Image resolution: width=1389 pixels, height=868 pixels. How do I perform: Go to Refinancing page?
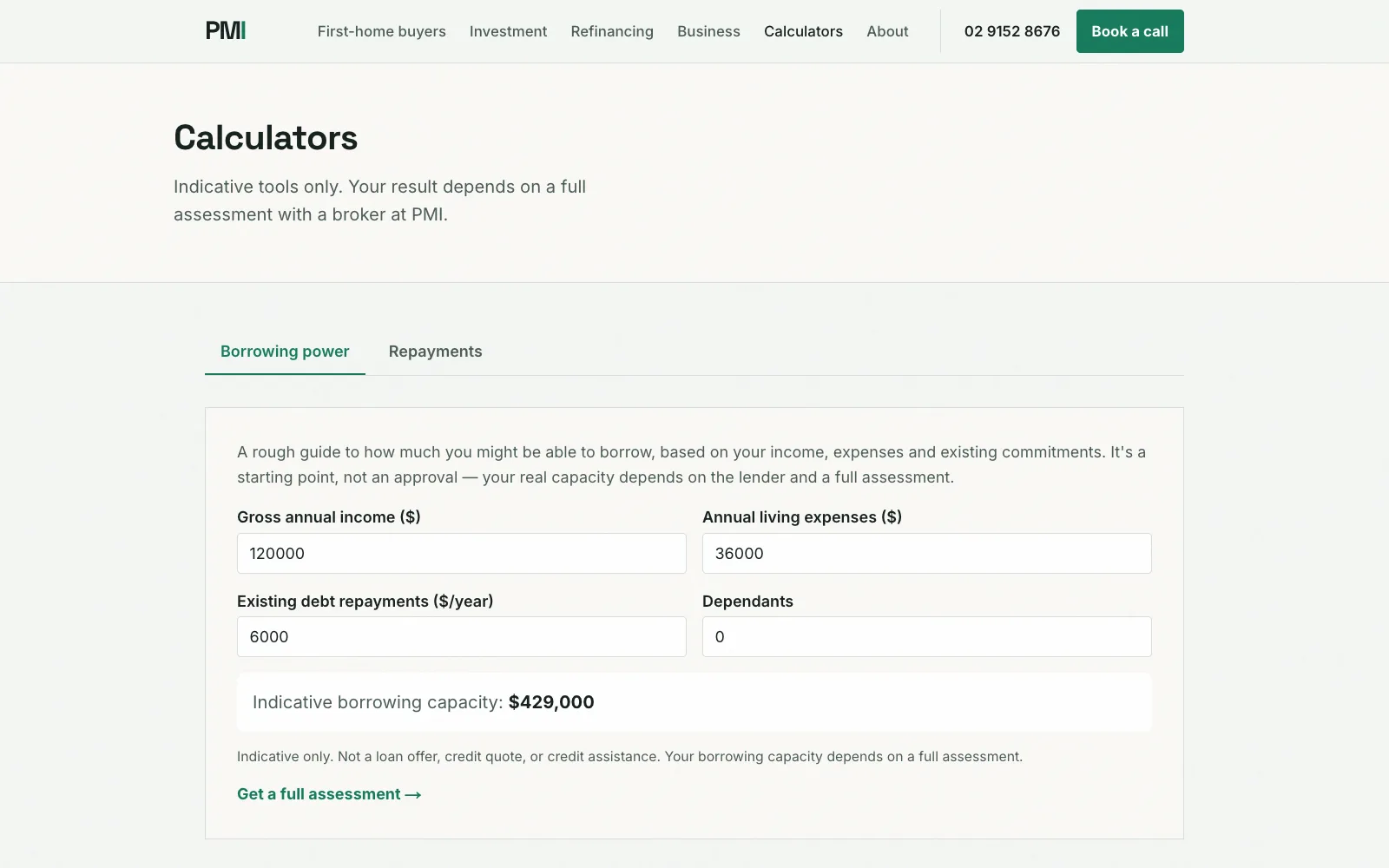(612, 31)
